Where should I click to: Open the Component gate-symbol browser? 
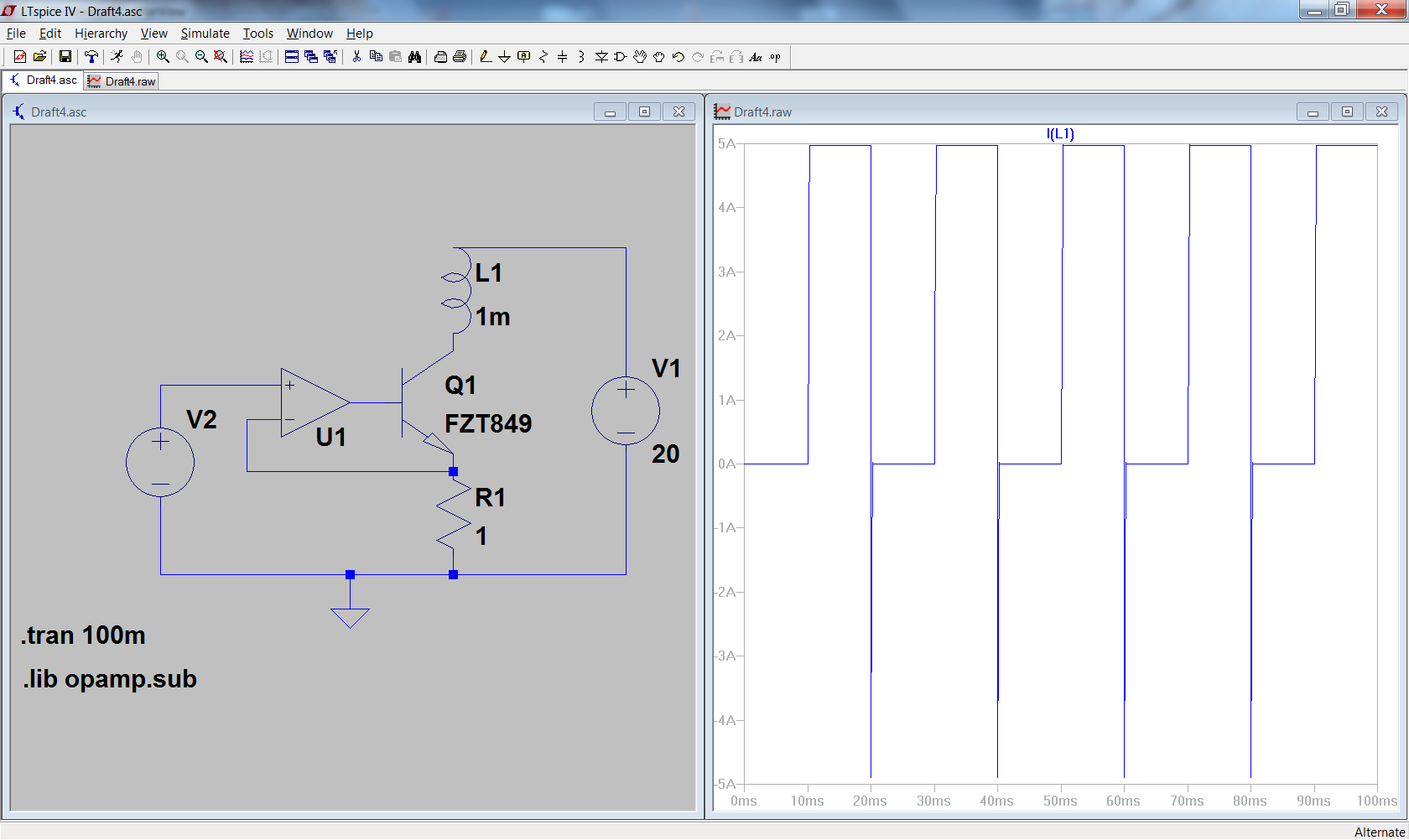coord(621,57)
